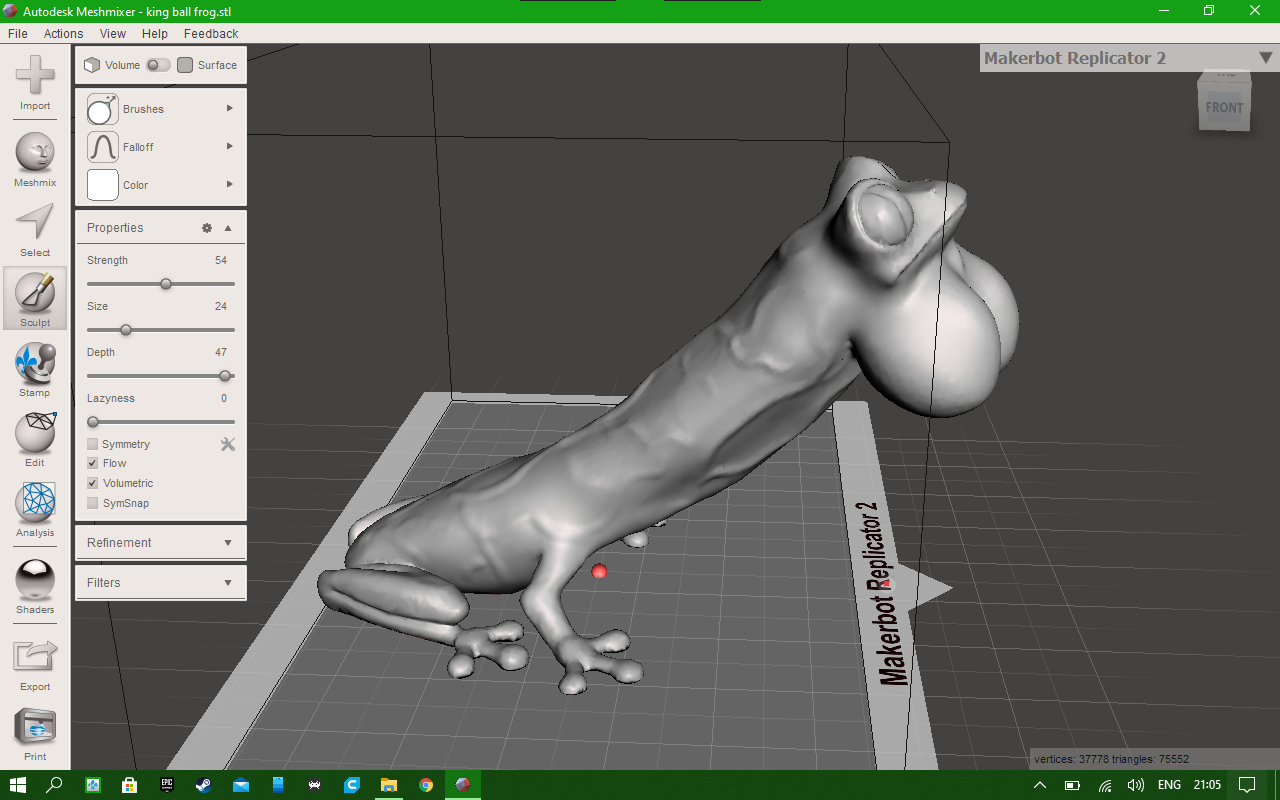1280x800 pixels.
Task: Send the model to Print
Action: point(35,733)
